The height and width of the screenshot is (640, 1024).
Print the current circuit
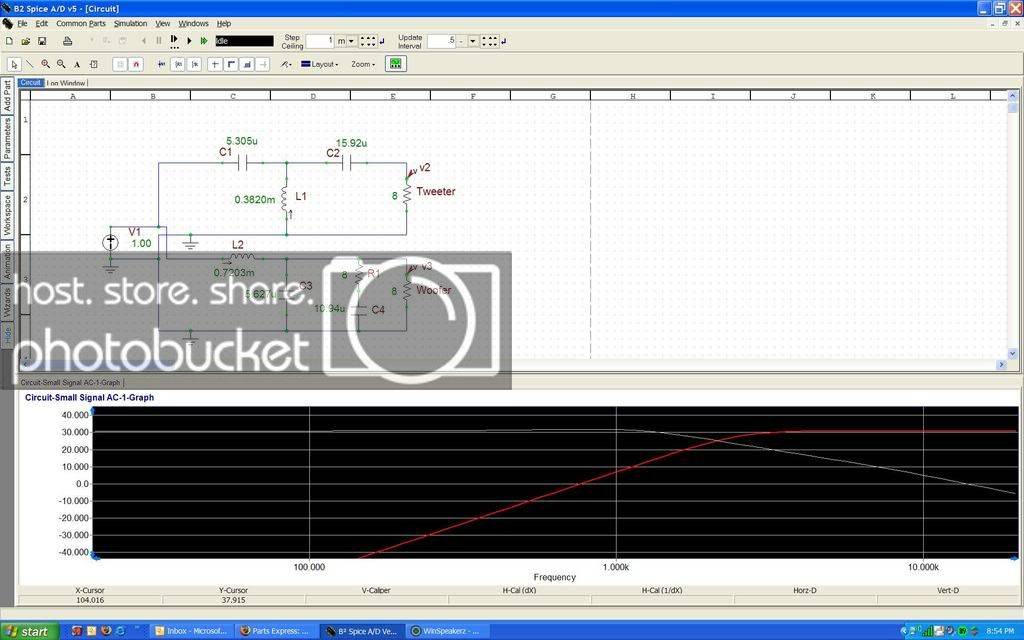tap(67, 41)
